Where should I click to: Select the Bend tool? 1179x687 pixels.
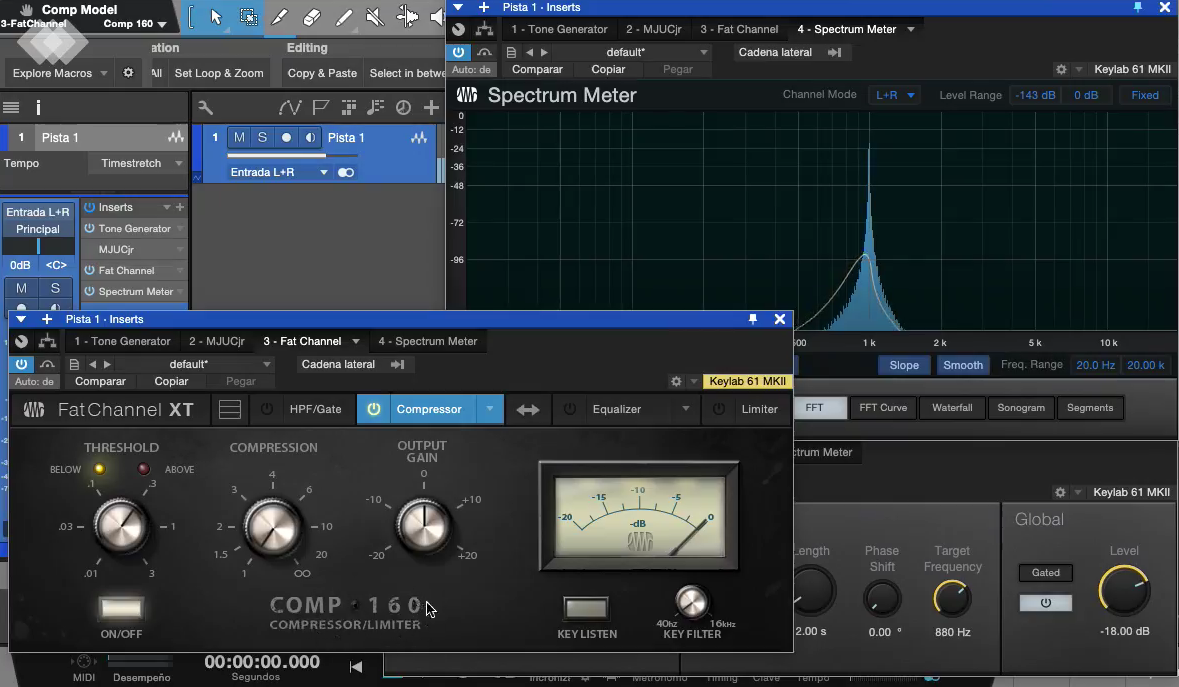click(x=407, y=17)
